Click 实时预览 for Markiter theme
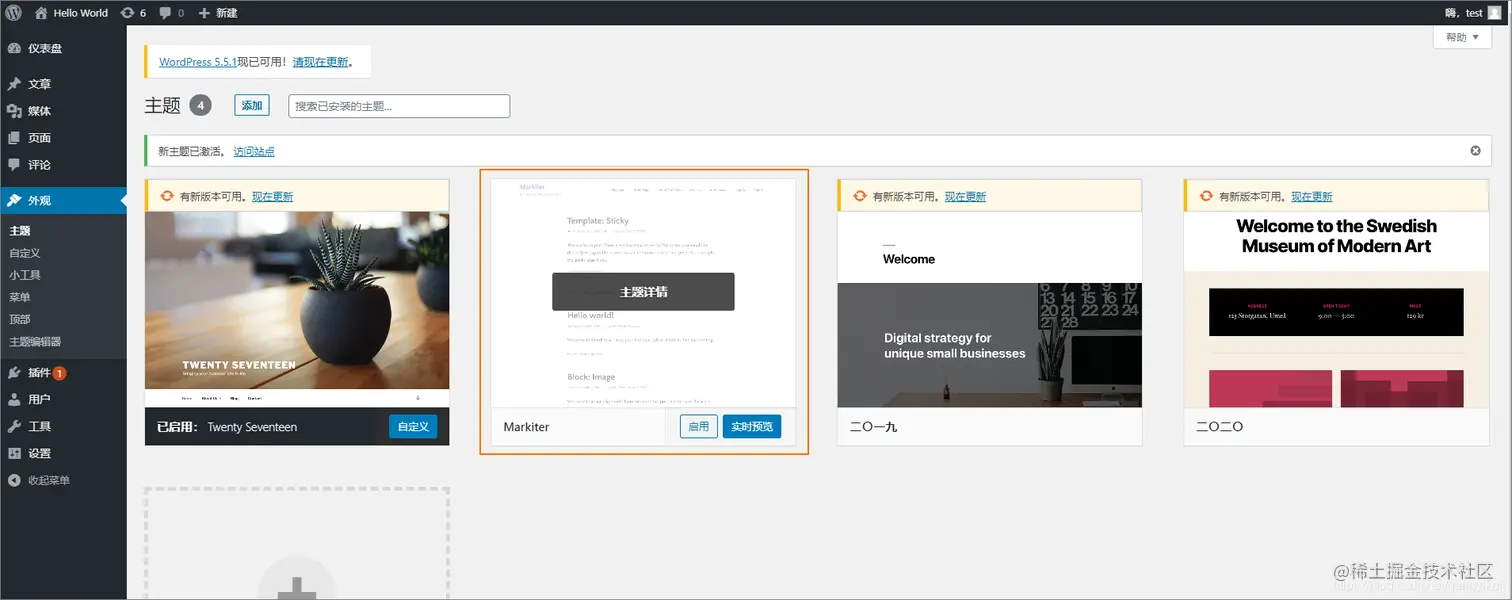 (x=751, y=427)
